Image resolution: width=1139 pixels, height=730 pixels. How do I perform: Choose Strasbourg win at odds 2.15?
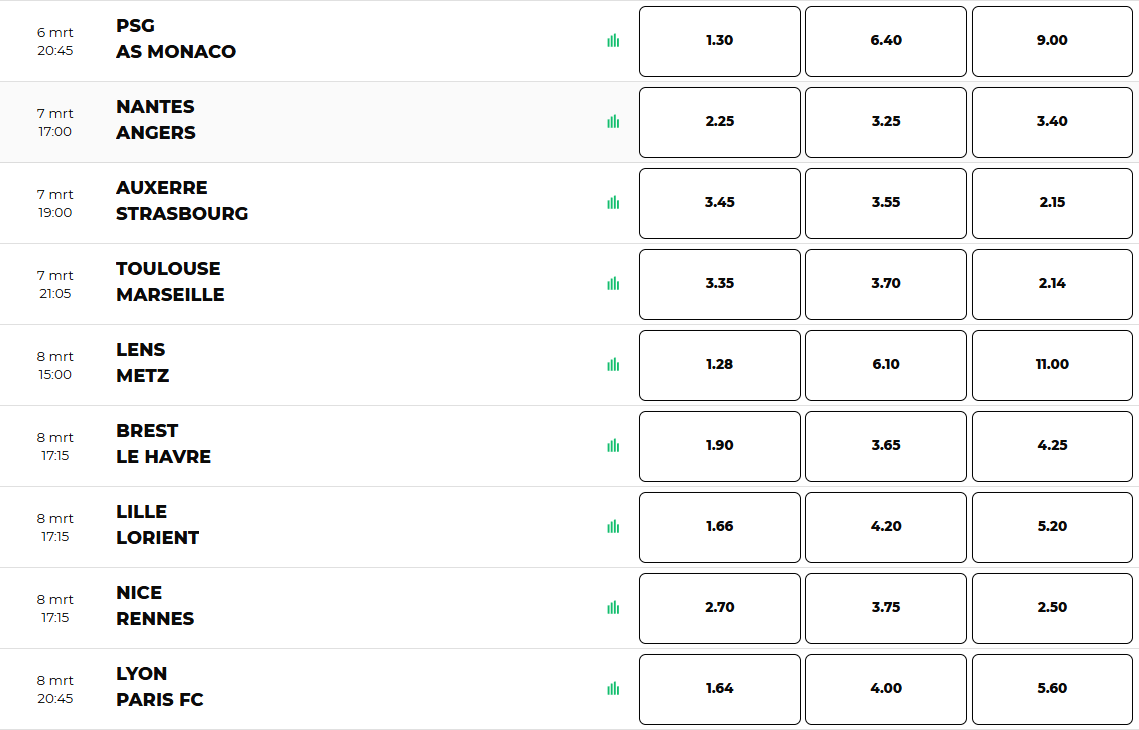[x=1052, y=203]
